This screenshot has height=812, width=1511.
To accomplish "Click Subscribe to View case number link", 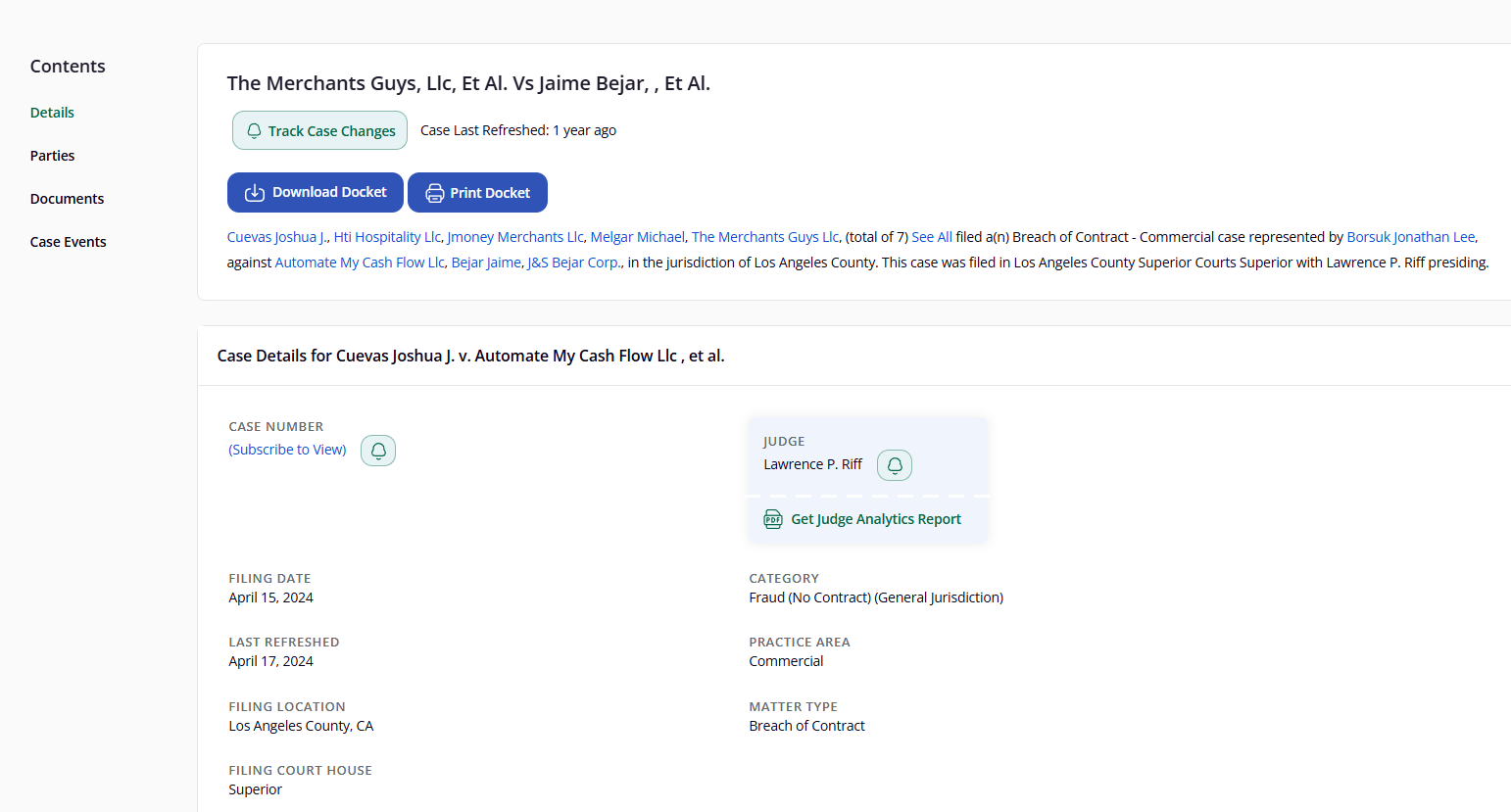I will click(x=287, y=450).
